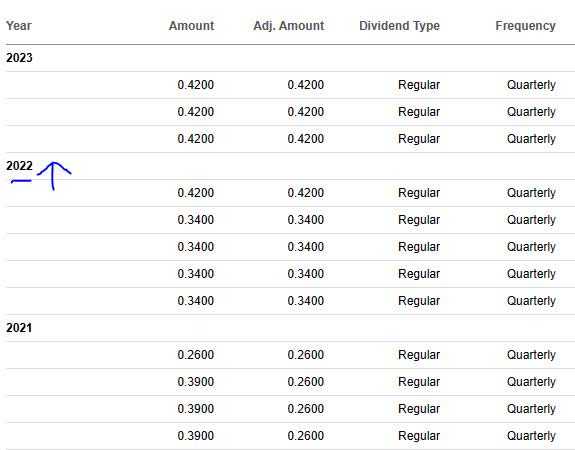Click the blue hand-drawn up arrow
The image size is (575, 450).
coord(54,176)
